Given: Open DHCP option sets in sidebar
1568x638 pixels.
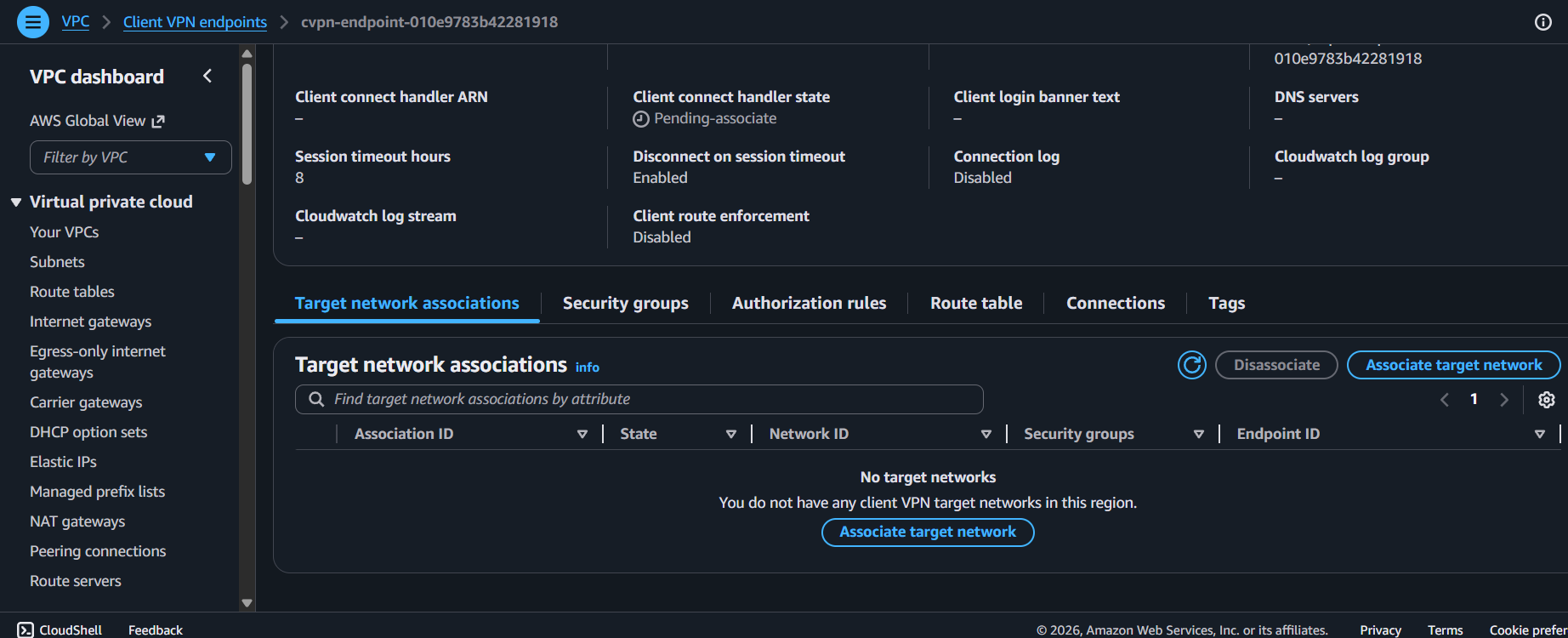Looking at the screenshot, I should (x=88, y=432).
